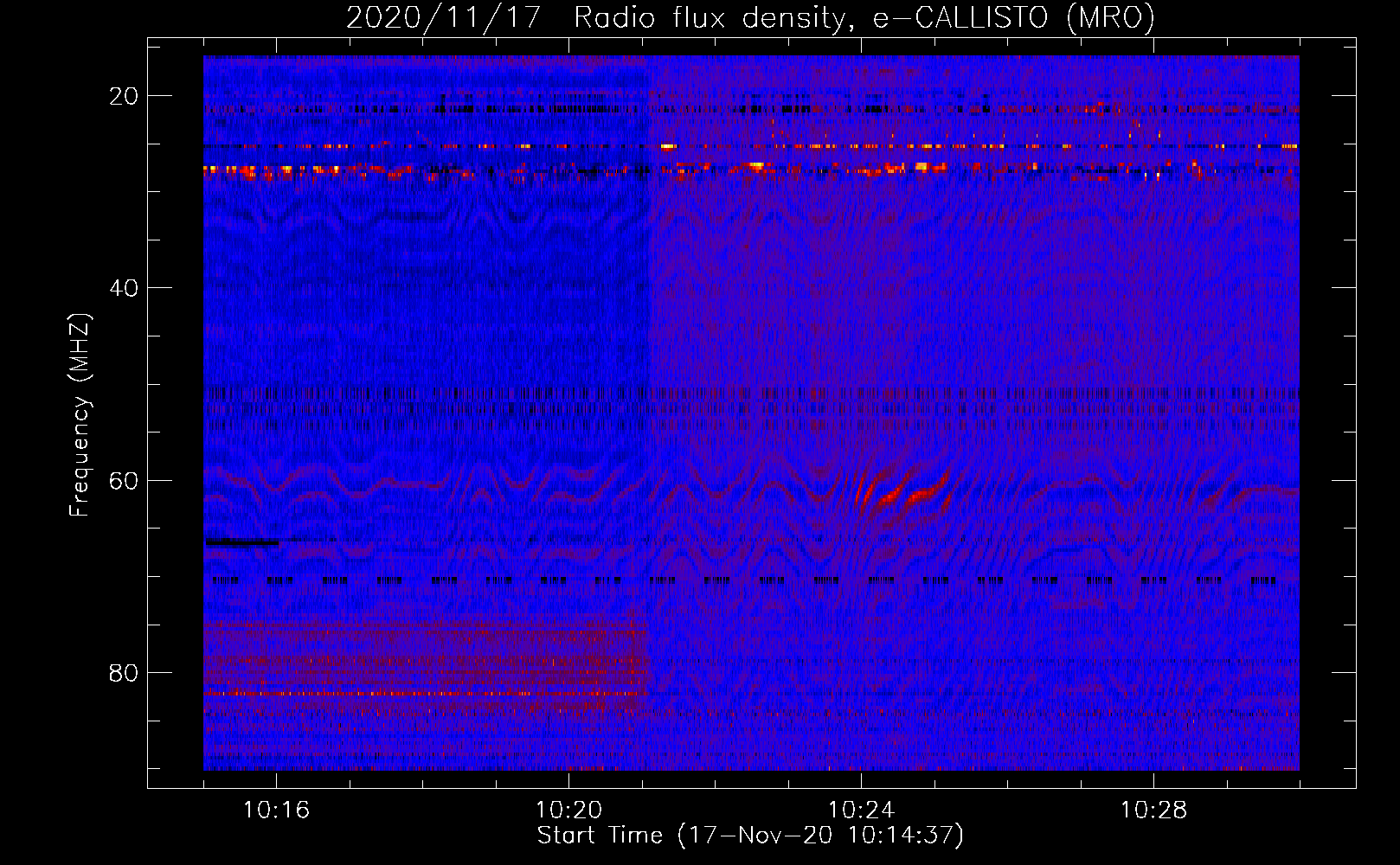Click the 40 frequency tick label
Viewport: 1400px width, 865px height.
(x=125, y=288)
